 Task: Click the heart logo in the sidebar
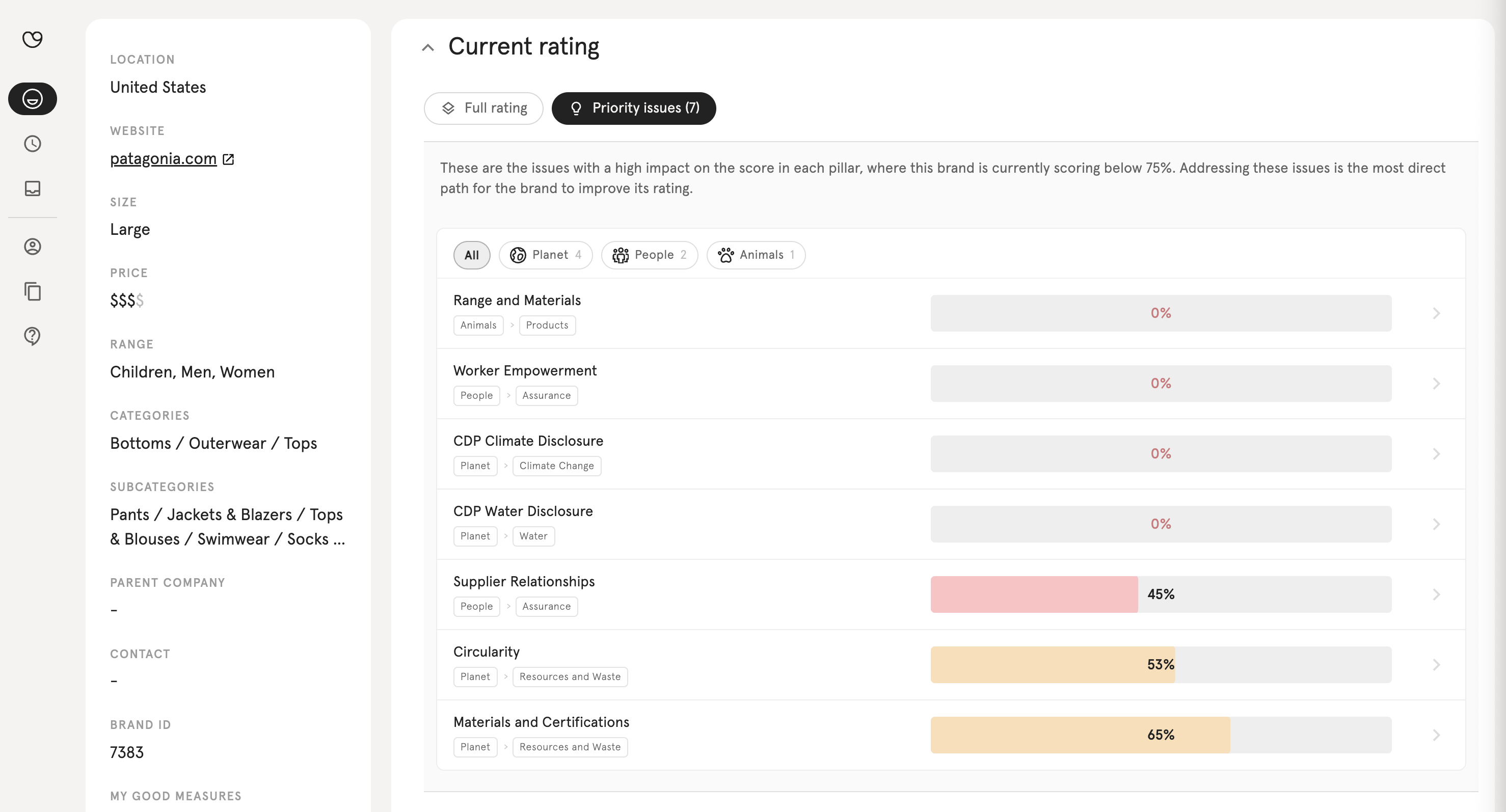pos(32,39)
